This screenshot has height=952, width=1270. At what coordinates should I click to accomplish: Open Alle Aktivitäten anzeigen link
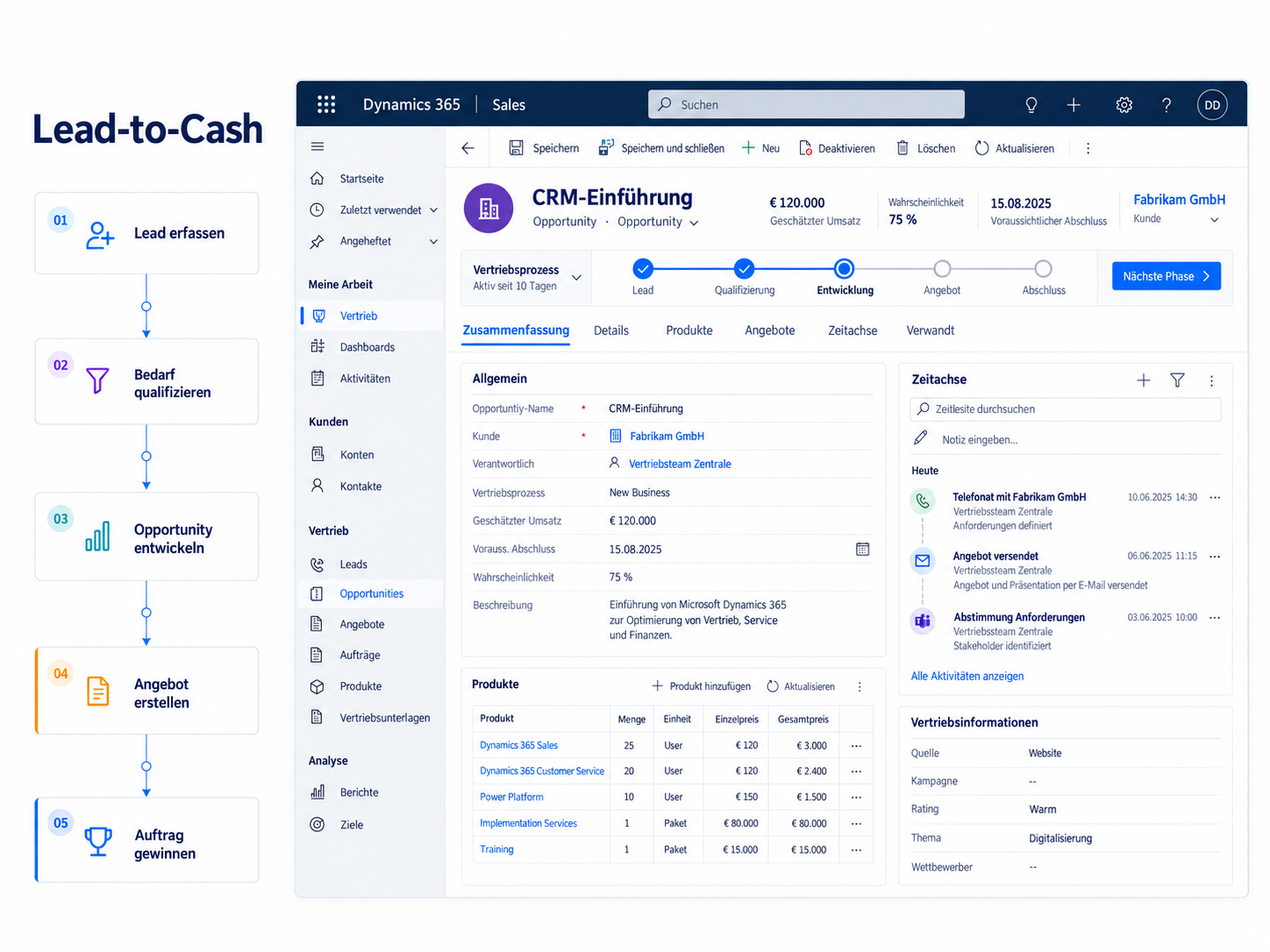point(967,676)
